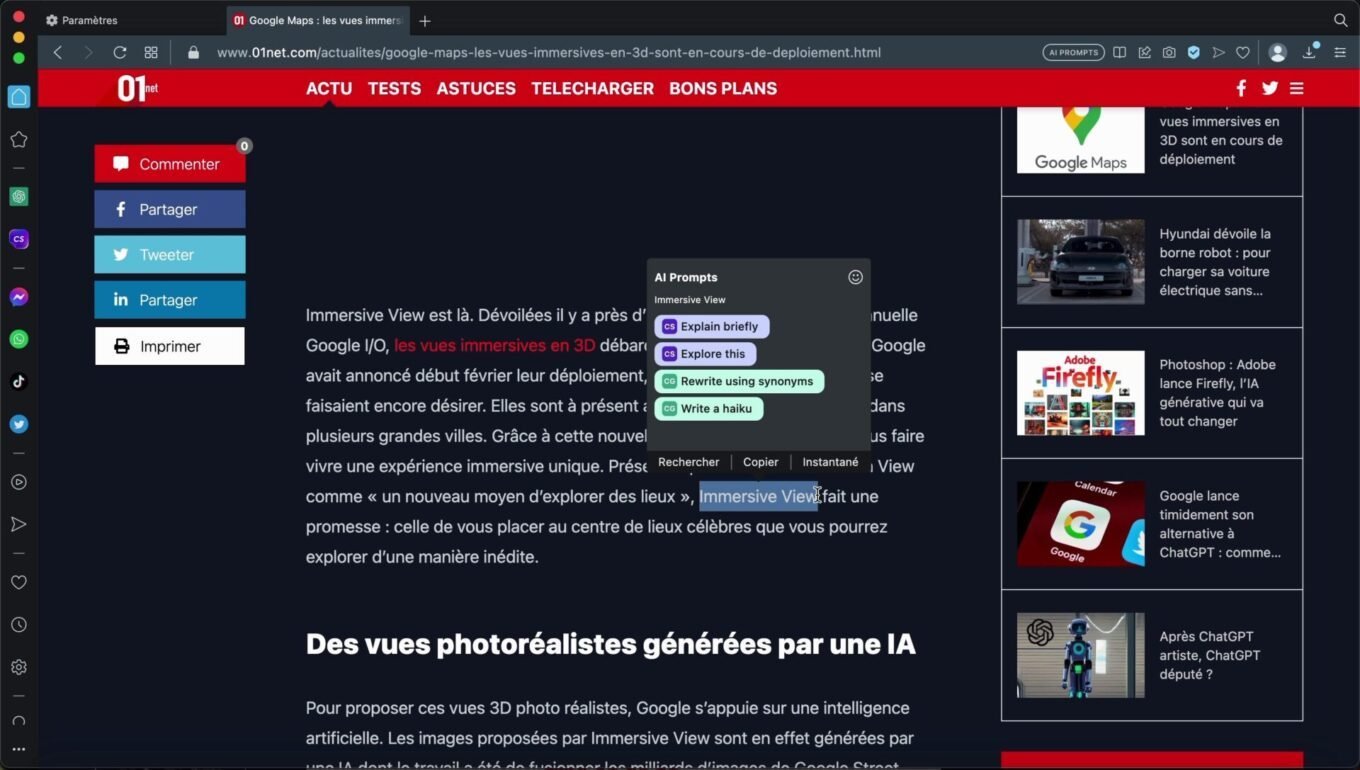Image resolution: width=1360 pixels, height=770 pixels.
Task: Reload the current page
Action: point(120,52)
